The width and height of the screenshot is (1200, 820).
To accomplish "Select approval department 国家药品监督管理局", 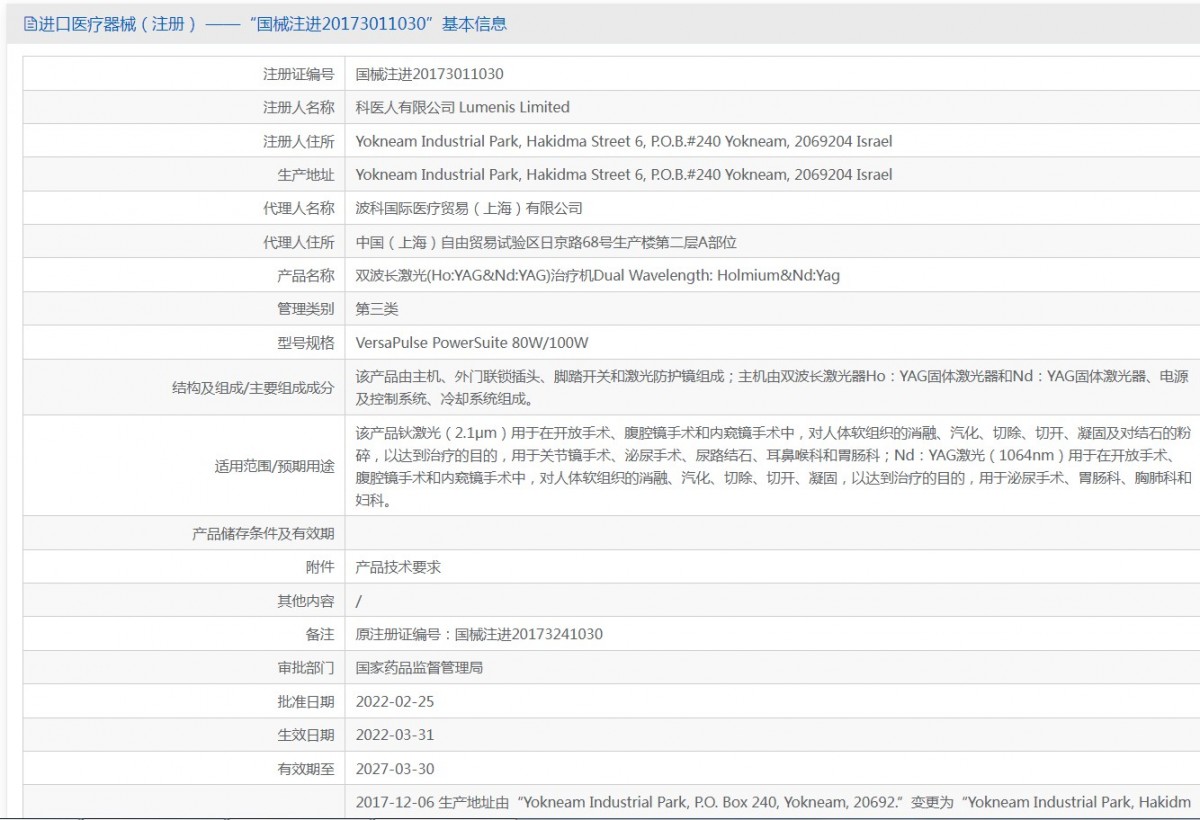I will point(419,667).
